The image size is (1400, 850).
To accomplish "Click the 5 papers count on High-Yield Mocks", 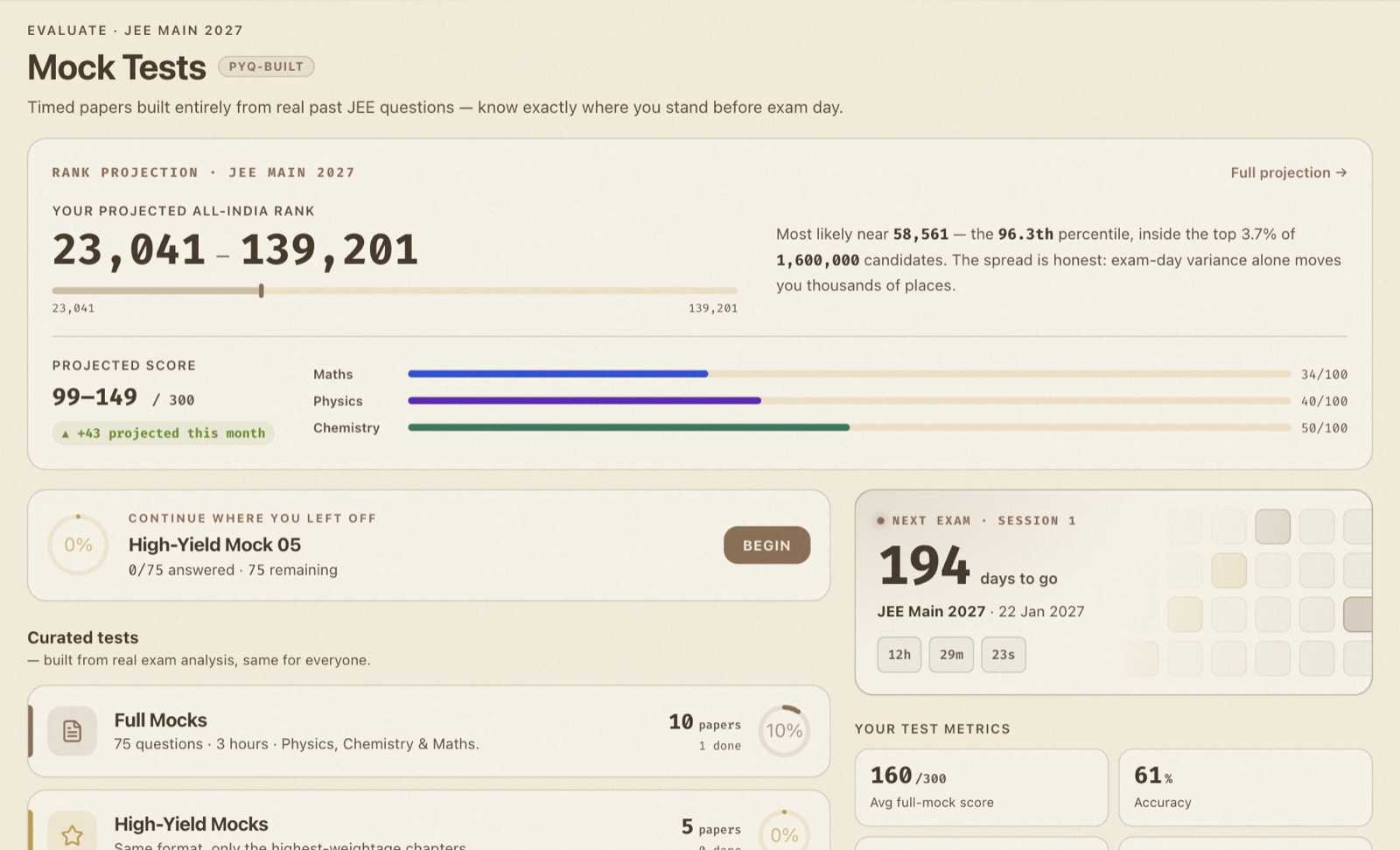I will [x=710, y=827].
